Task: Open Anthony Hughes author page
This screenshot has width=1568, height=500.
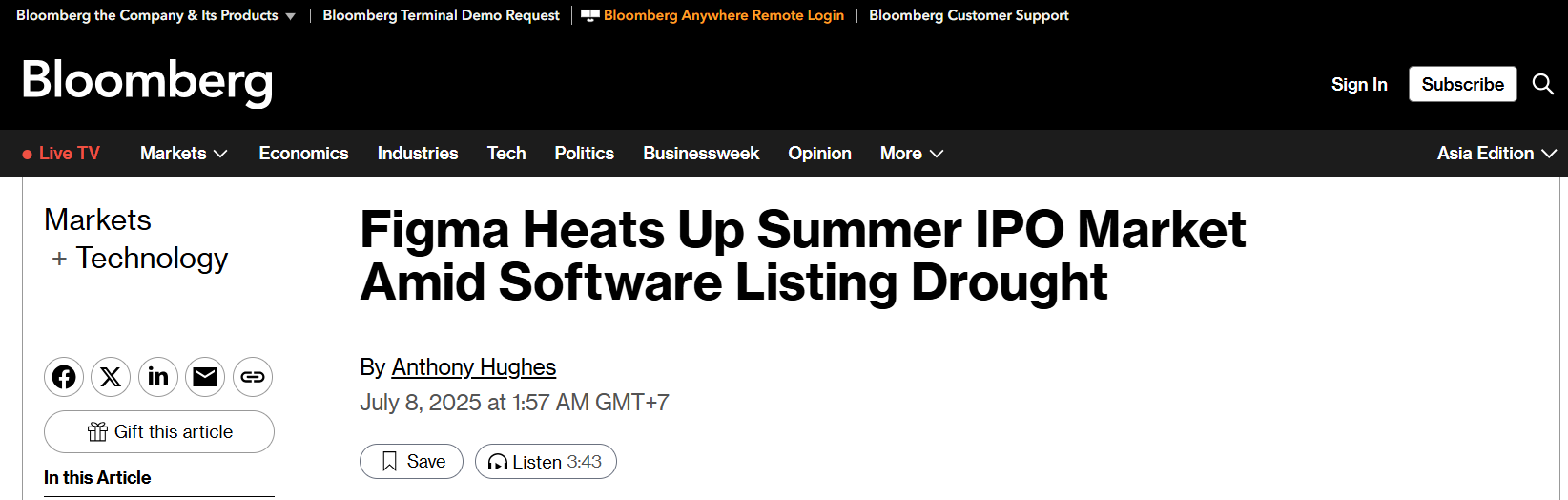Action: (x=473, y=367)
